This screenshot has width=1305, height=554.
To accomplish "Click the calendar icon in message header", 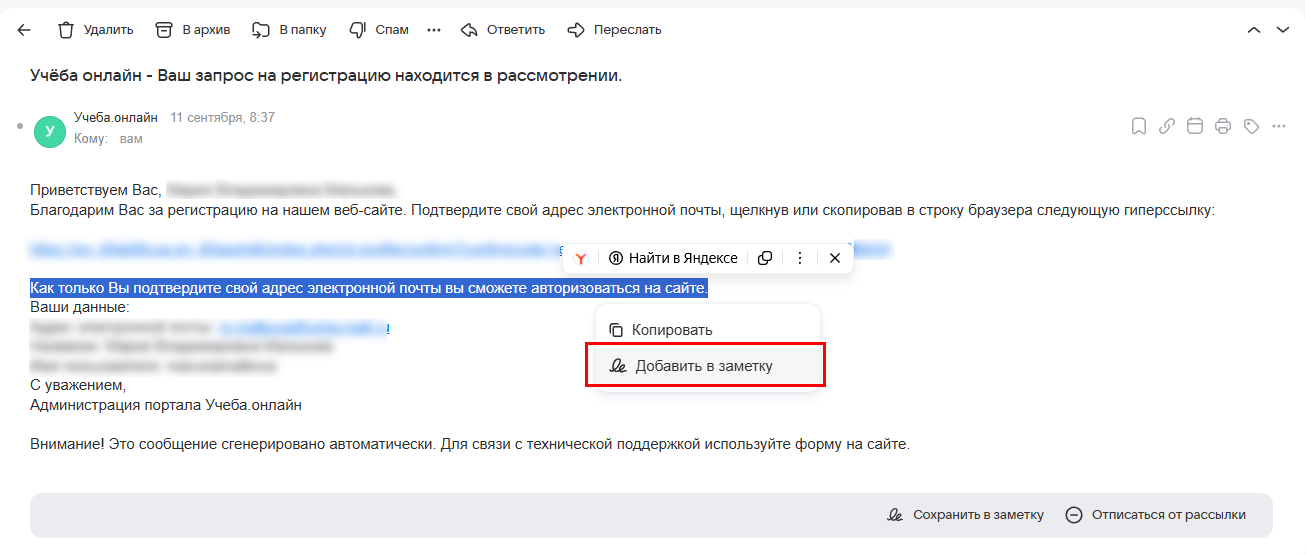I will pyautogui.click(x=1194, y=126).
